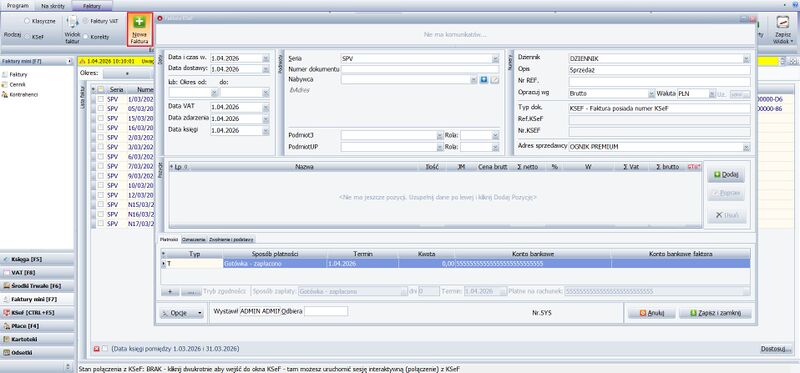Tick the checkbox for invoice 05/03/202 row

click(101, 108)
